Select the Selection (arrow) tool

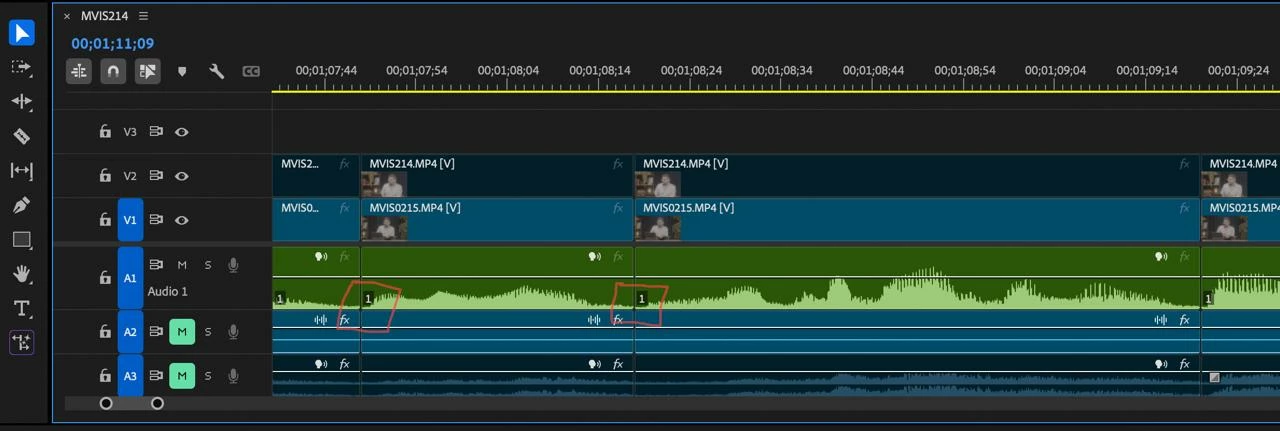[21, 33]
